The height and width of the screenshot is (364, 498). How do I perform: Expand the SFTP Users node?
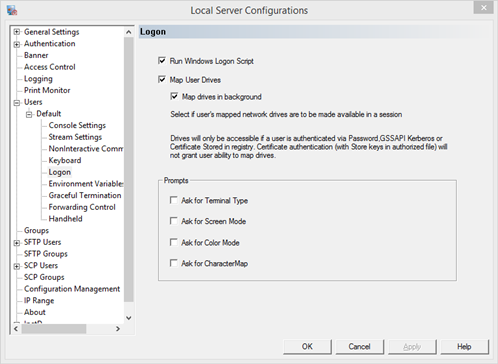click(17, 243)
